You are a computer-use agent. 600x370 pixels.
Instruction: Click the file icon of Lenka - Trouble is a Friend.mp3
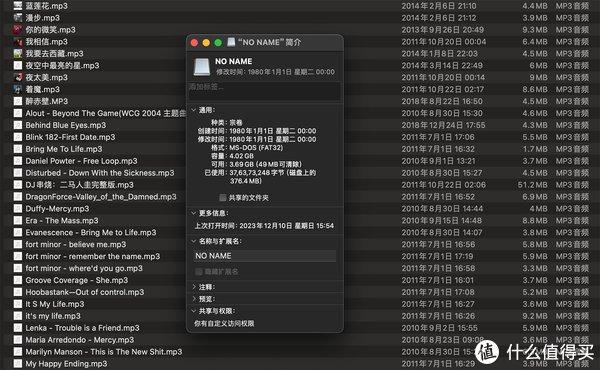click(18, 328)
